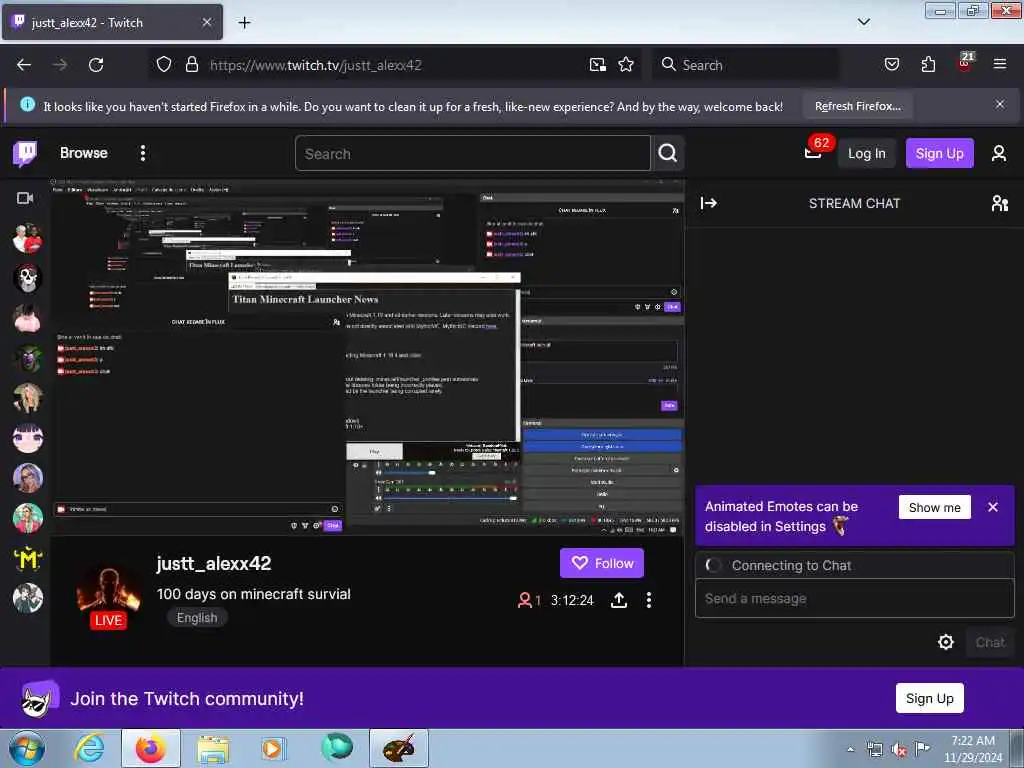Click the tracking protection shield icon

coord(164,65)
